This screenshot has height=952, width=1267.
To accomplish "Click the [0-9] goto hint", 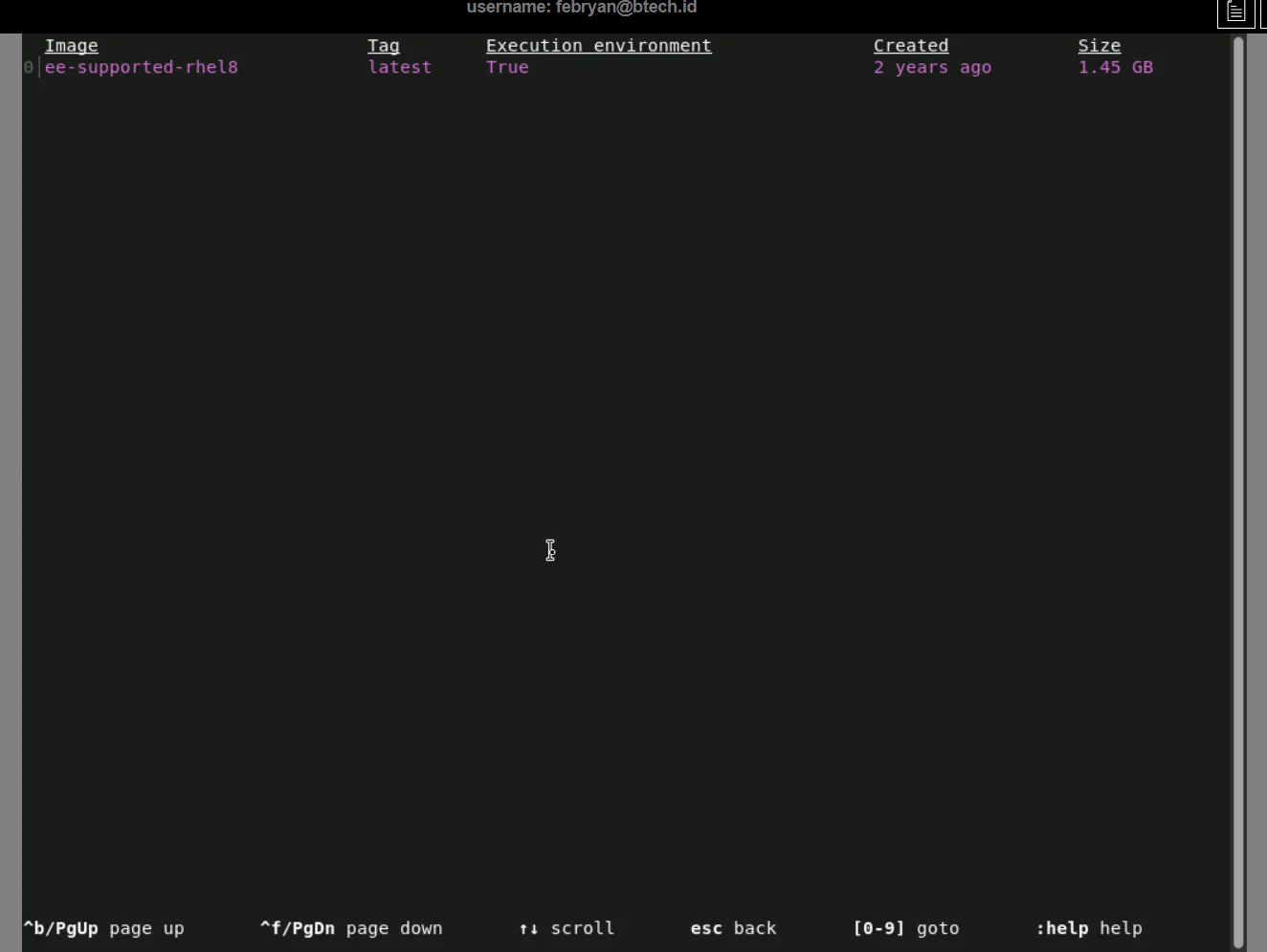I will (x=905, y=928).
